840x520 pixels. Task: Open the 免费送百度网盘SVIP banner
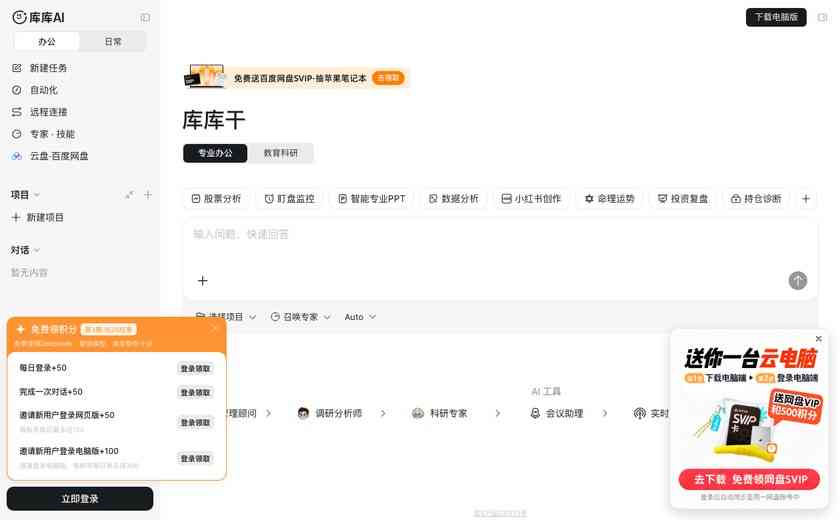coord(296,78)
